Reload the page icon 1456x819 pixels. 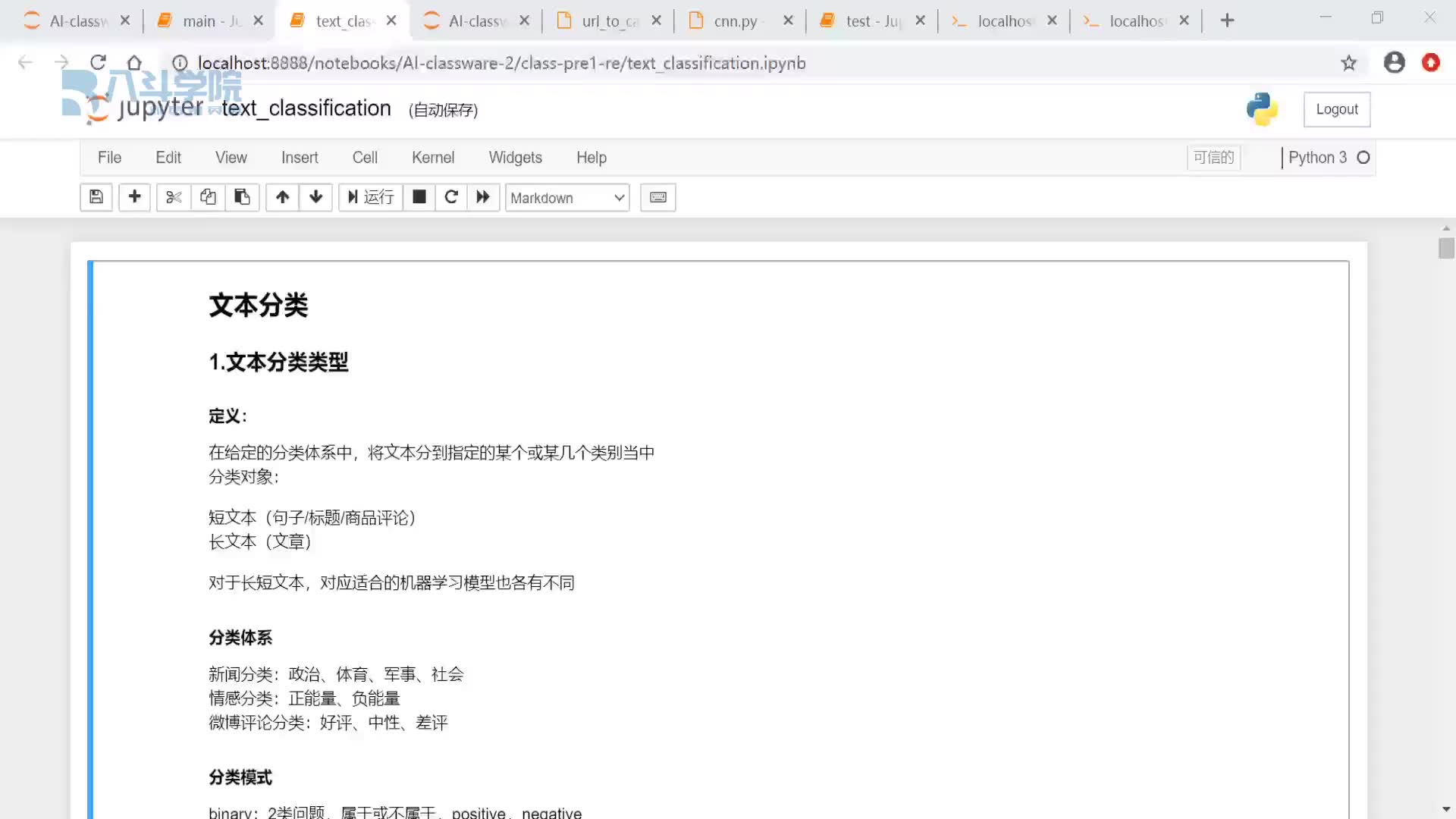click(x=98, y=63)
